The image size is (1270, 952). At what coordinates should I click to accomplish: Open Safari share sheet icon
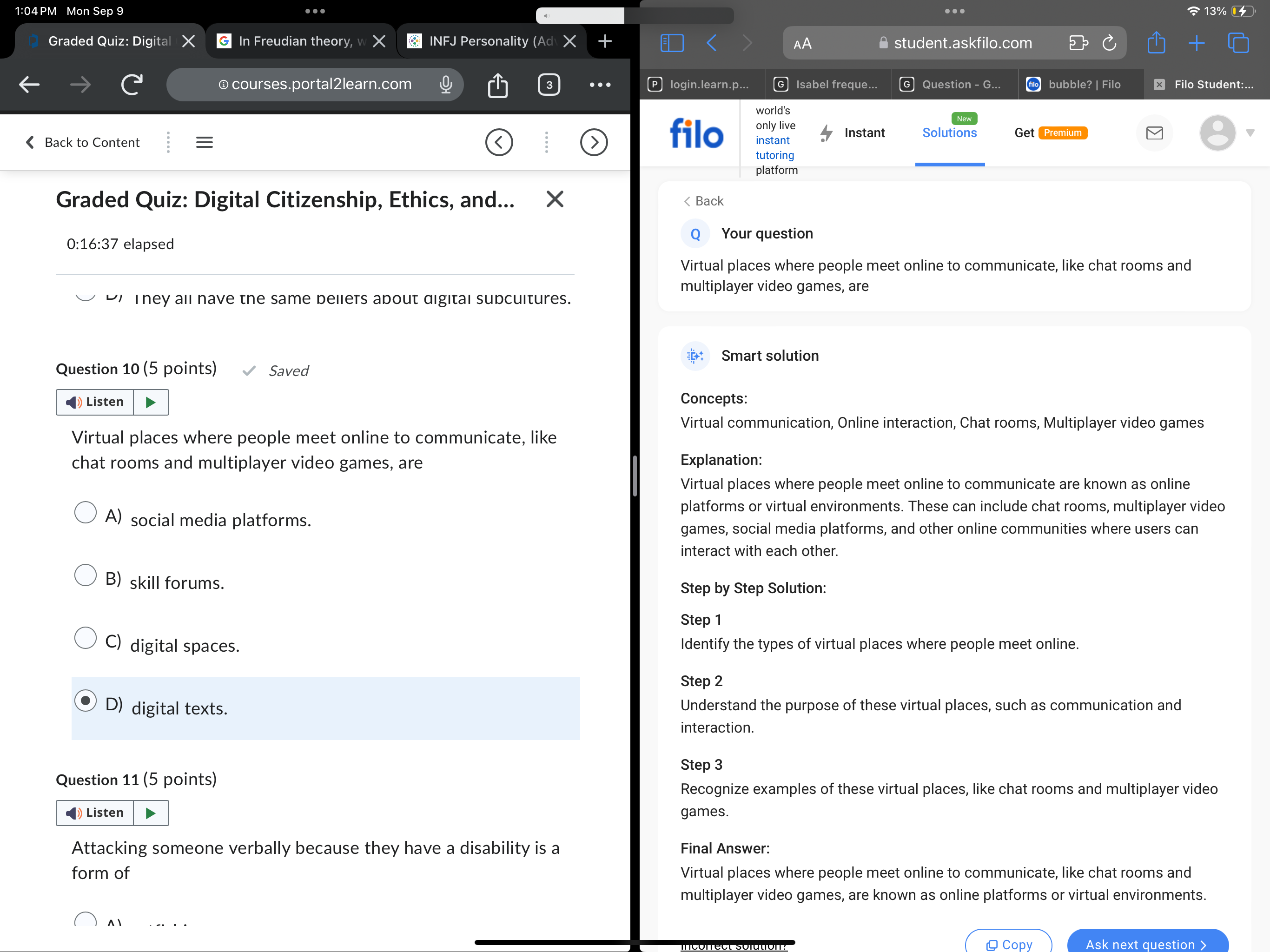point(1156,43)
